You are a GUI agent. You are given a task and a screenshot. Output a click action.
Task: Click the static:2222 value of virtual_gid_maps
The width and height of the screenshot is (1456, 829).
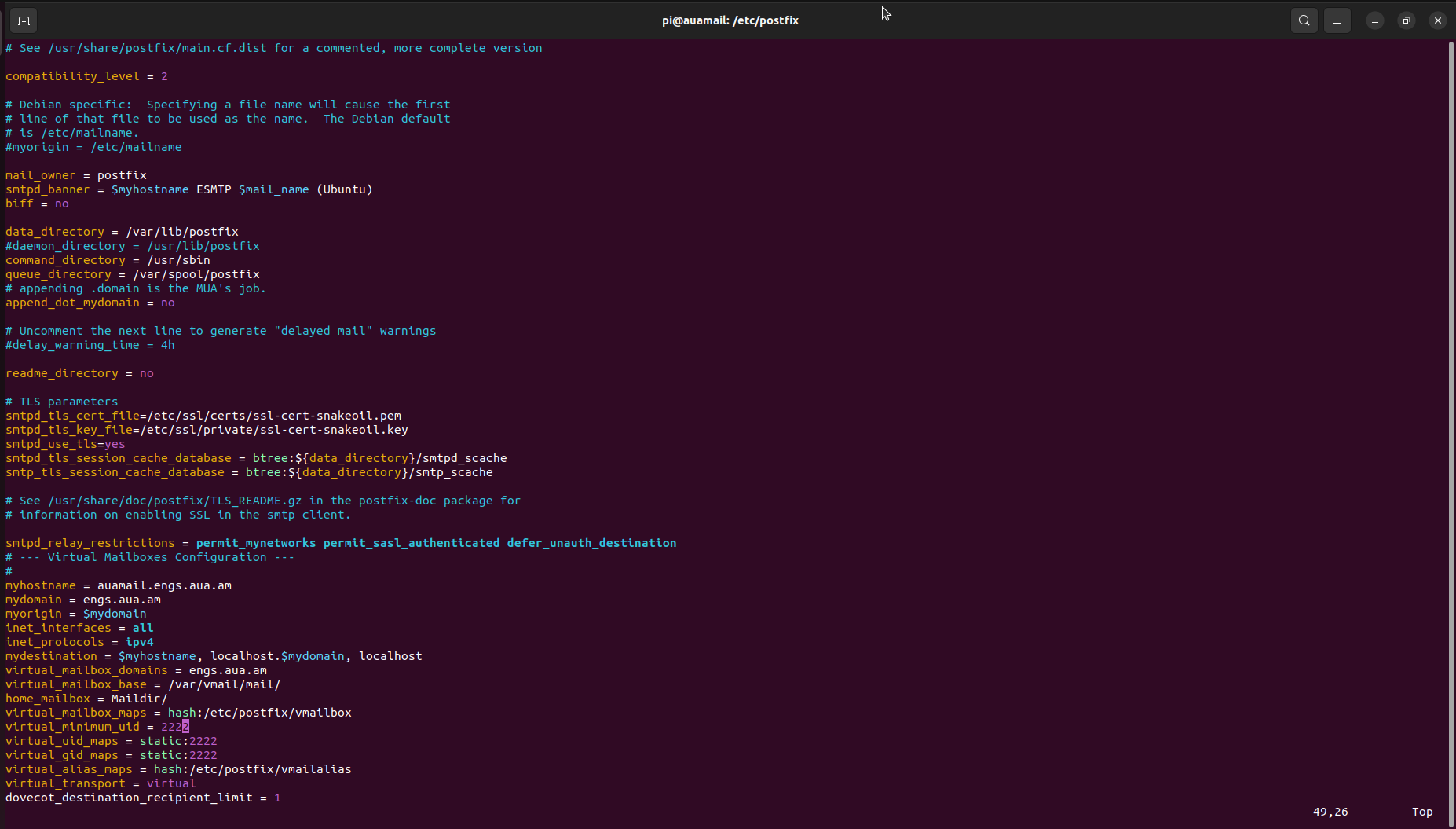[178, 755]
